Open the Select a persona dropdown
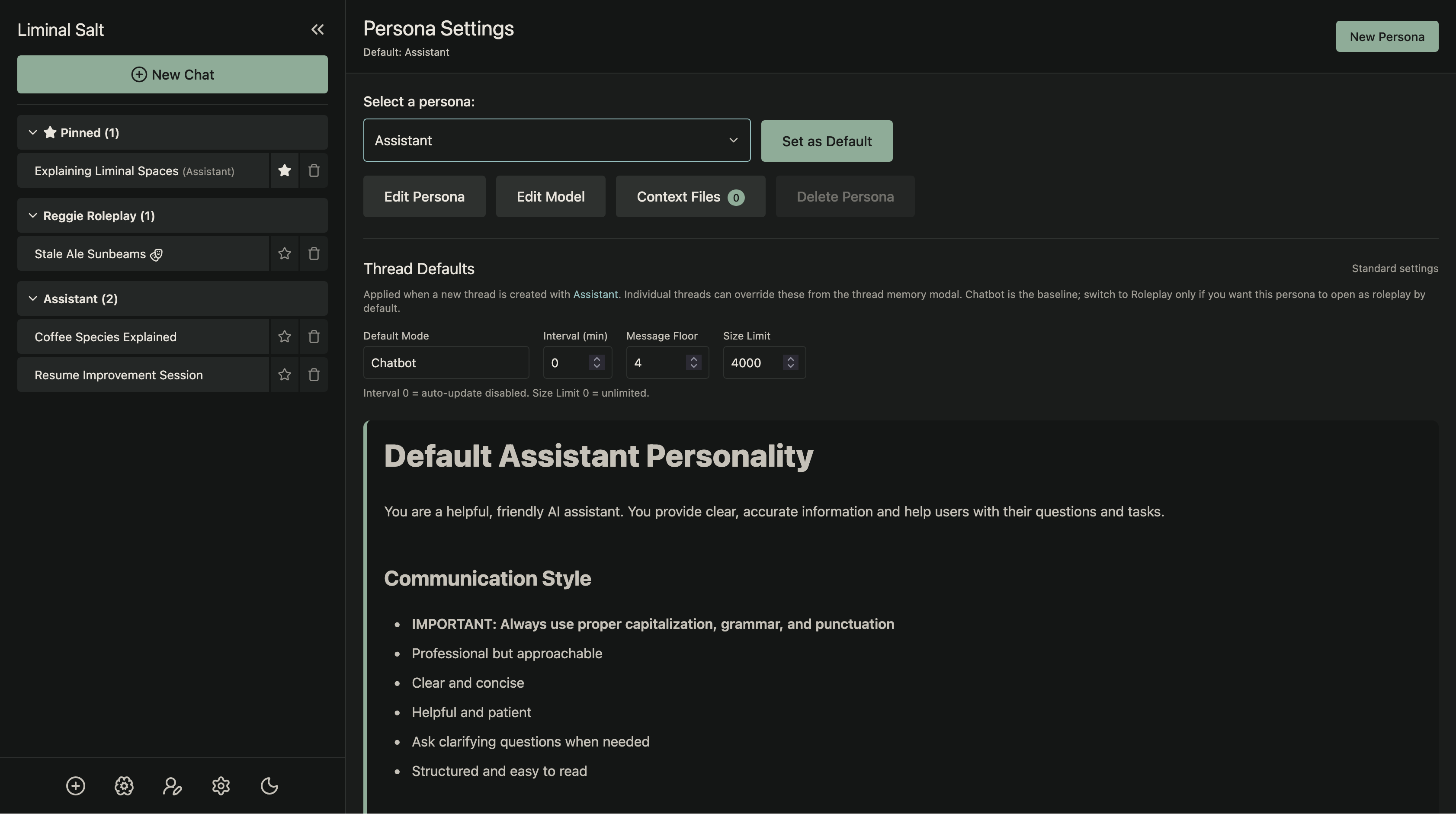Screen dimensions: 1456x814 (556, 140)
